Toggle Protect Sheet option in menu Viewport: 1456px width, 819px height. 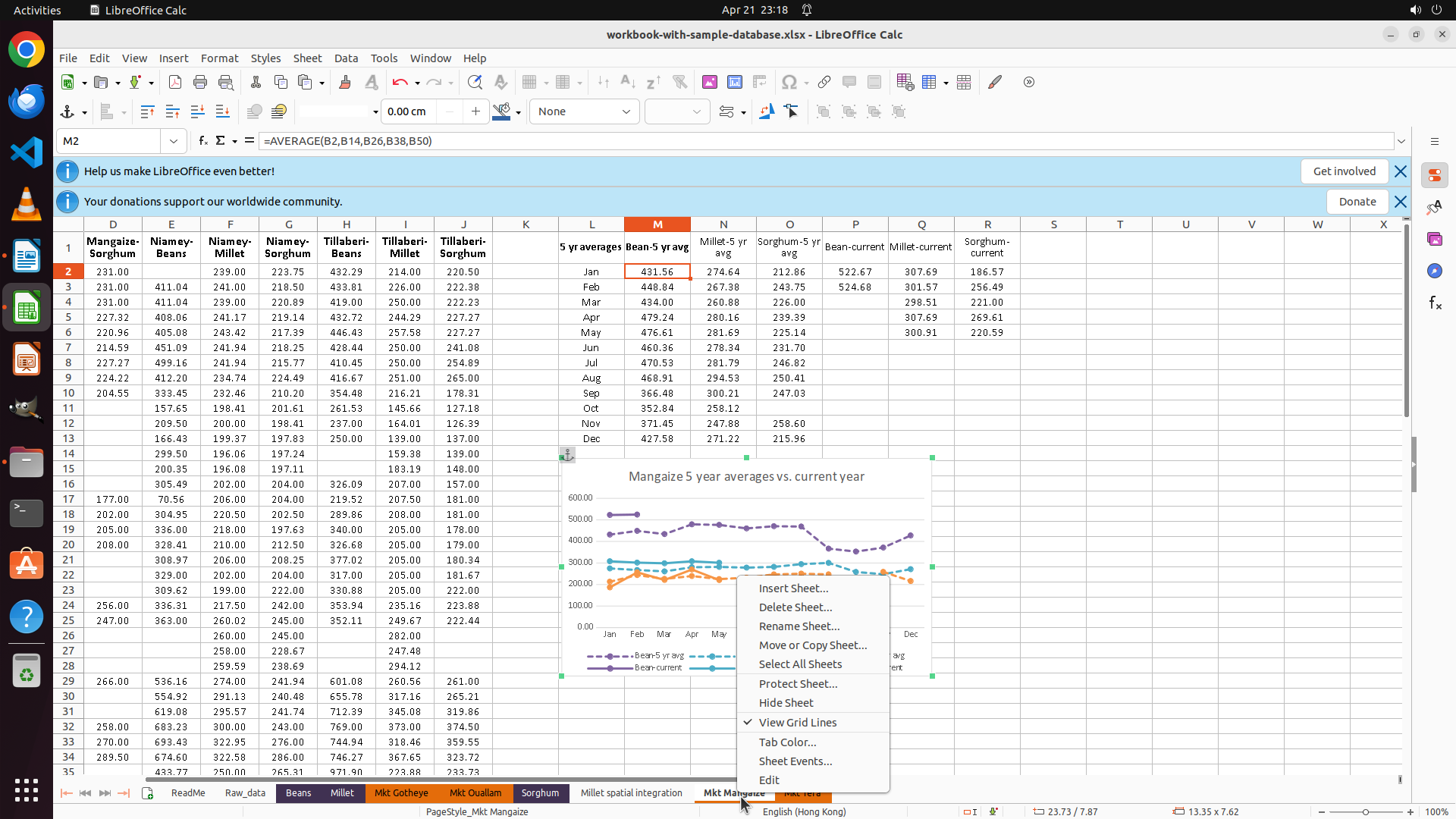[798, 684]
